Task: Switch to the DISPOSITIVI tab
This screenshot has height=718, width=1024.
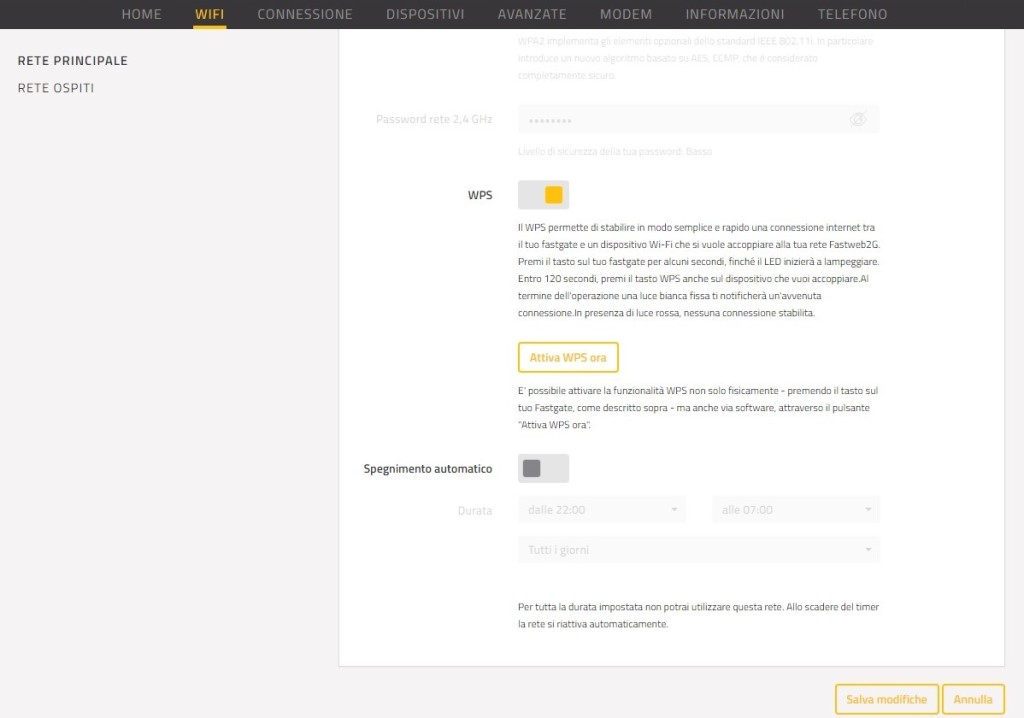Action: [x=425, y=14]
